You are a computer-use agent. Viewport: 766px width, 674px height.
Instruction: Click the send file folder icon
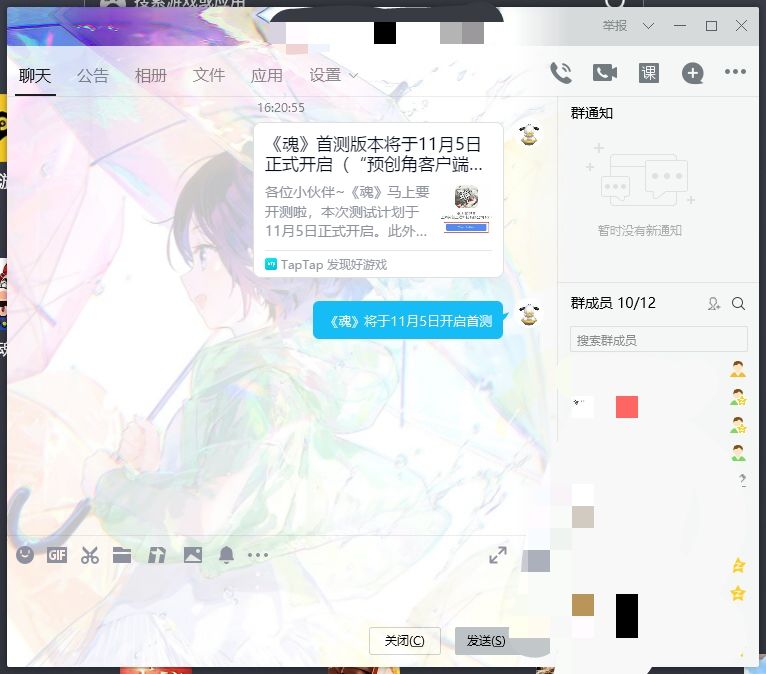point(122,555)
